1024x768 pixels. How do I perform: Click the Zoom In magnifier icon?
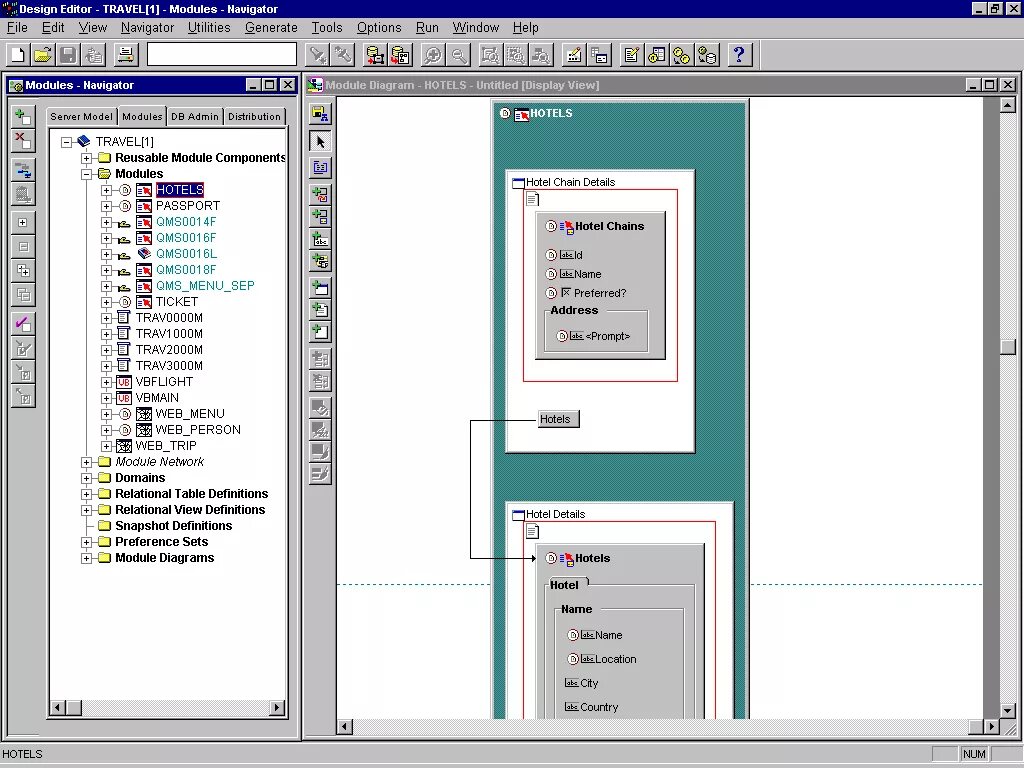pyautogui.click(x=432, y=55)
